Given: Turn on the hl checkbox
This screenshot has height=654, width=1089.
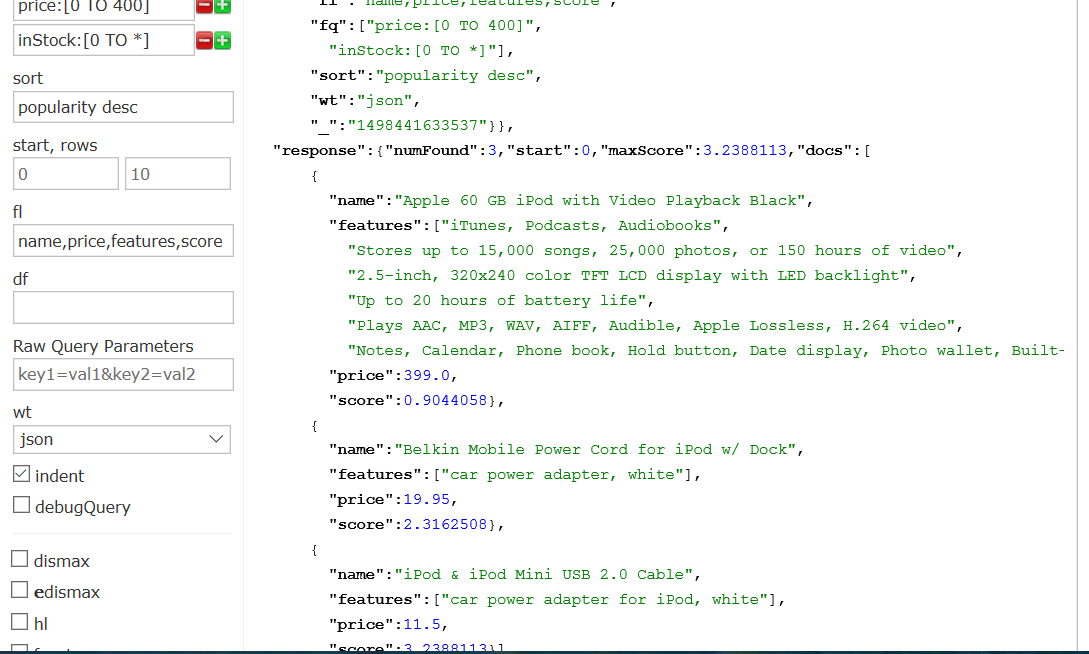Looking at the screenshot, I should (x=20, y=621).
